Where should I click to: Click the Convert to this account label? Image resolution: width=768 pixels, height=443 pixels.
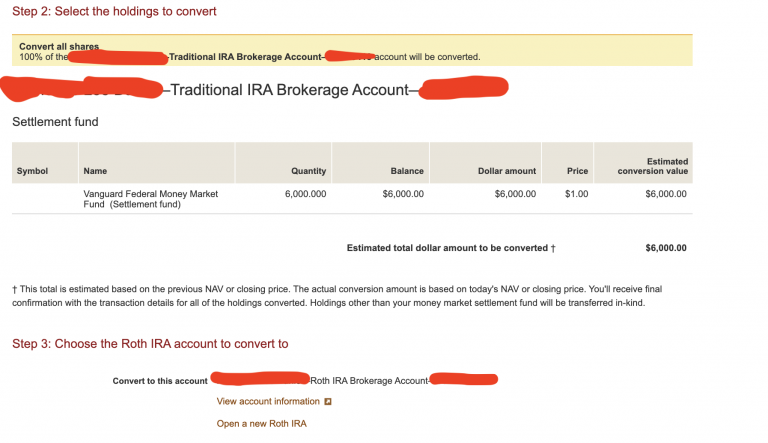160,381
